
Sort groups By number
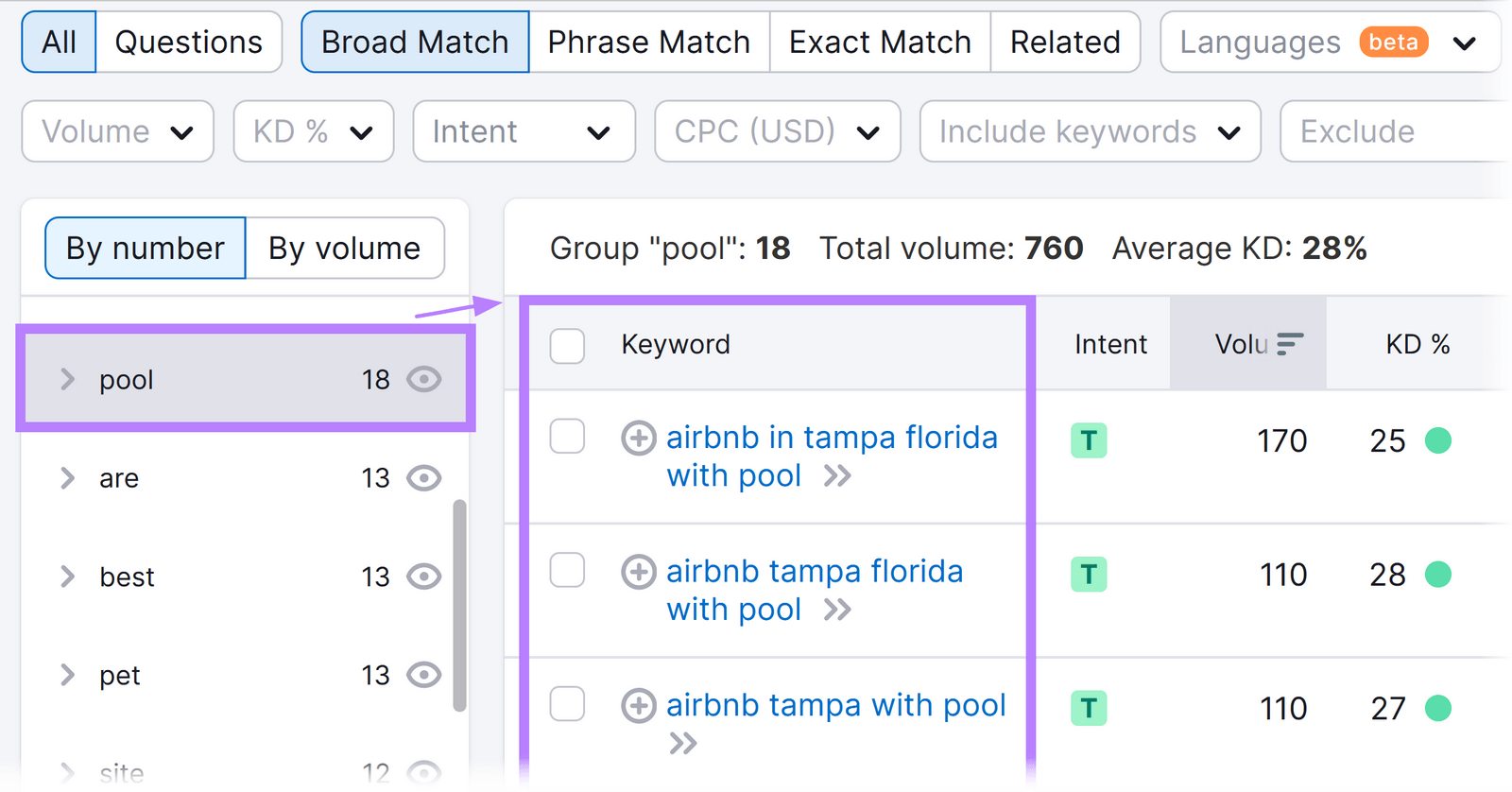tap(146, 249)
